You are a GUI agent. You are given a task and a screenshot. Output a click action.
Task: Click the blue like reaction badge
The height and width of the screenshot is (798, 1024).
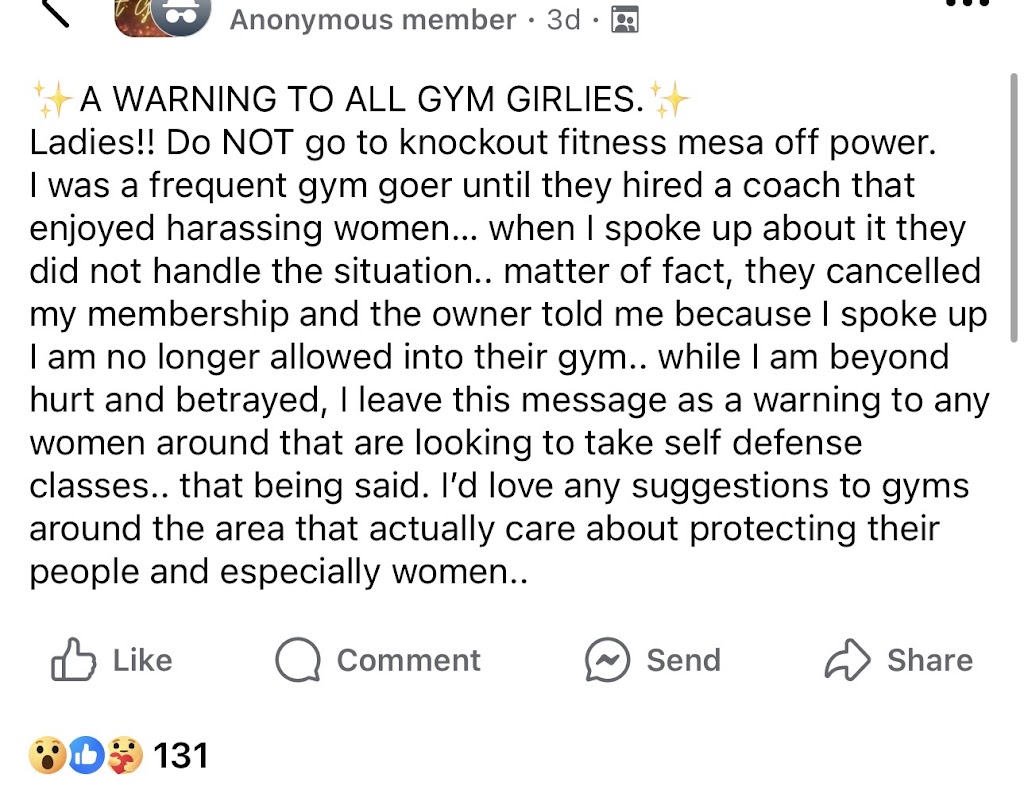pos(86,756)
